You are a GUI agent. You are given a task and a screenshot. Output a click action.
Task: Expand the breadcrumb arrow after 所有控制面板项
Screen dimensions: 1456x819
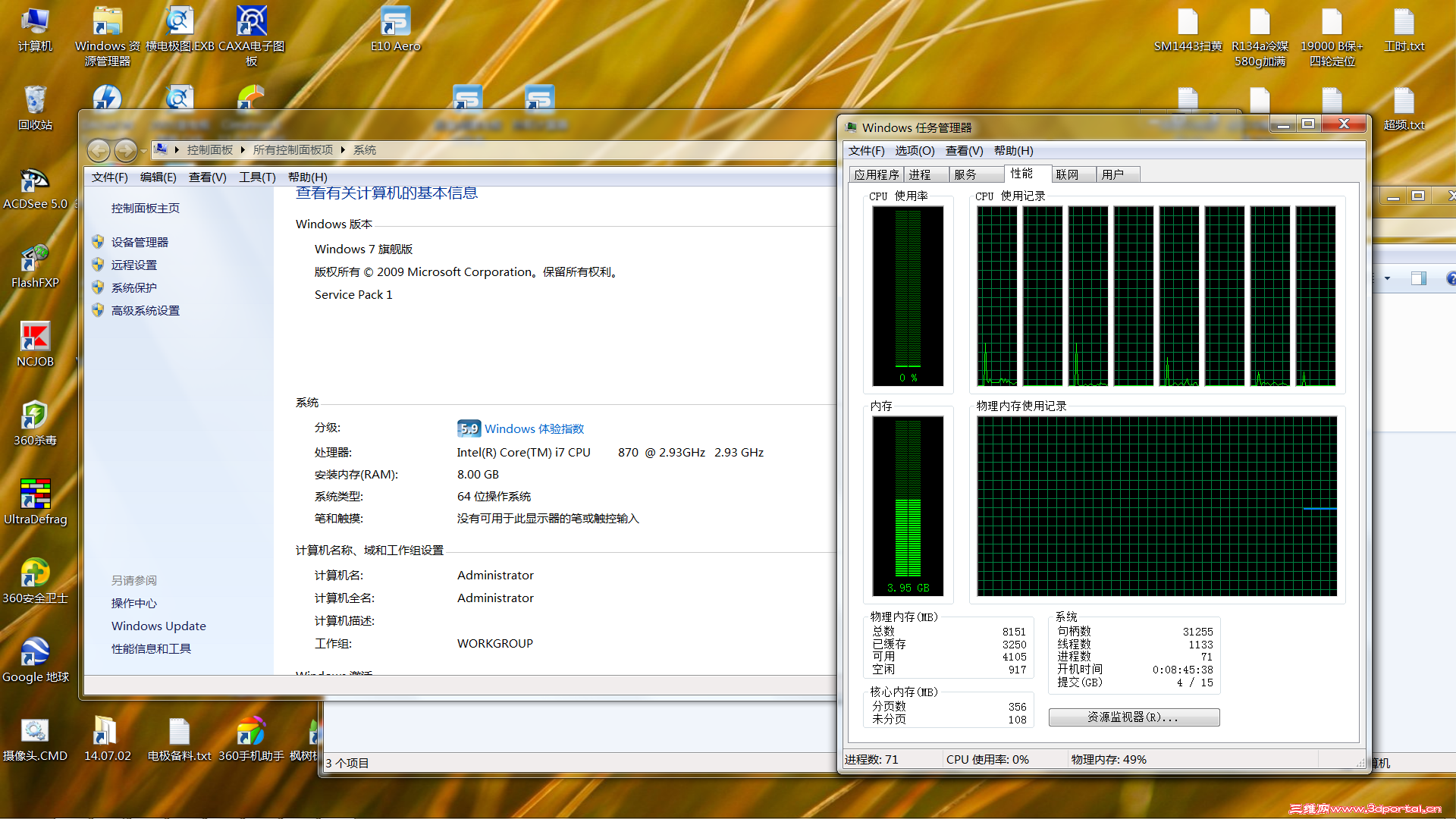click(343, 150)
